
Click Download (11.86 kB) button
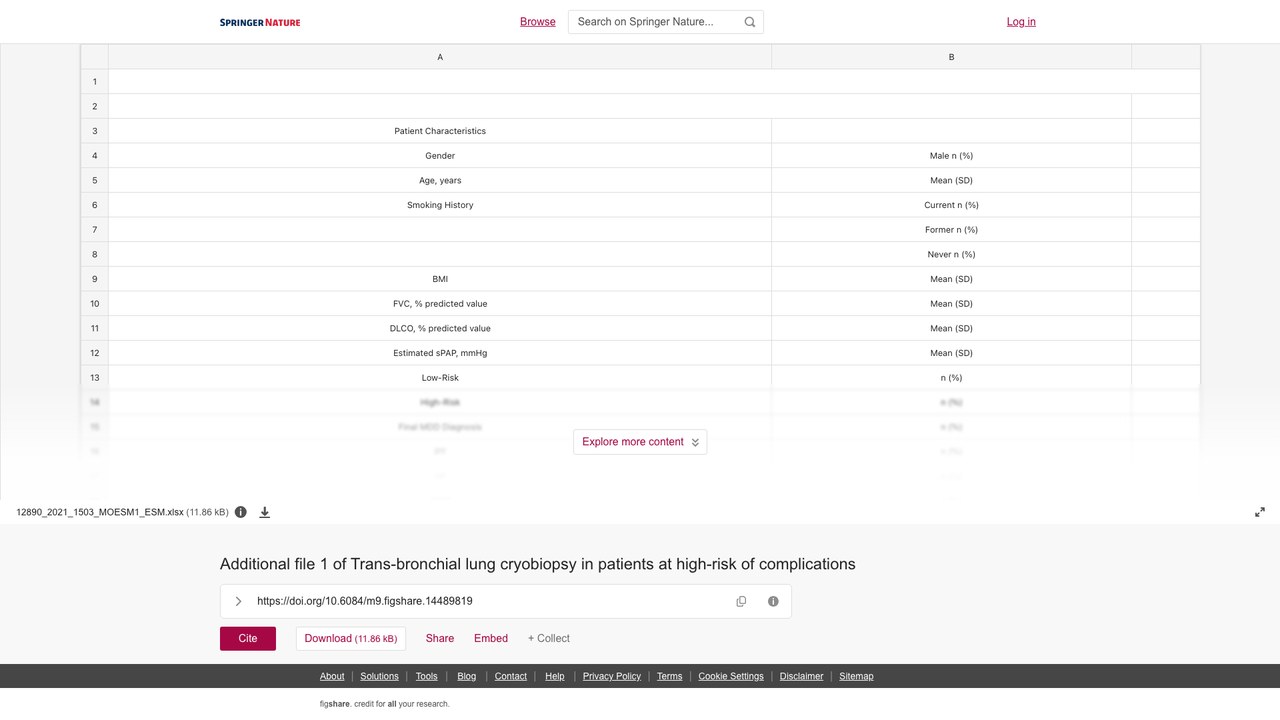point(351,638)
